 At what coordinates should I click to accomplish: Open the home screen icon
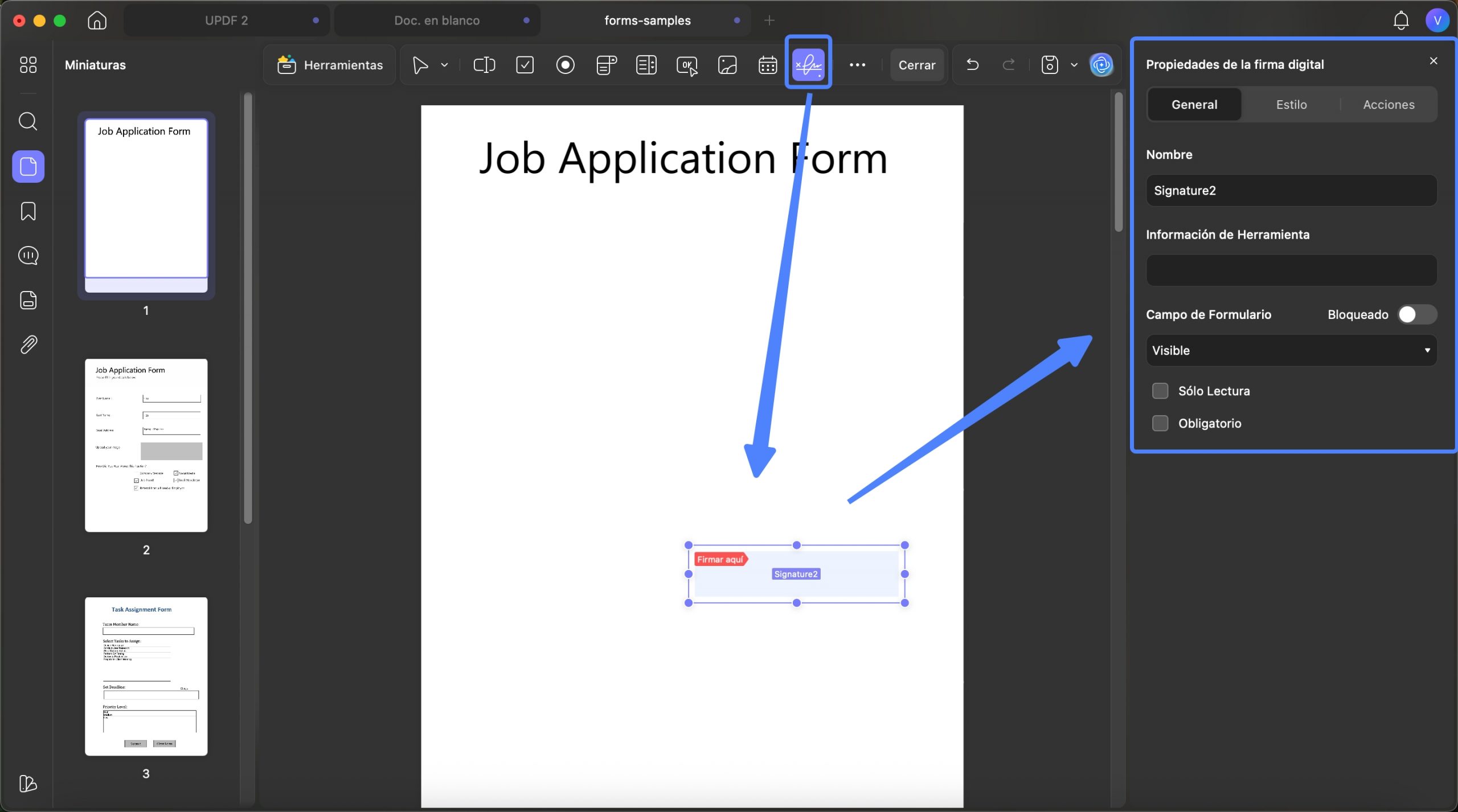click(x=97, y=20)
